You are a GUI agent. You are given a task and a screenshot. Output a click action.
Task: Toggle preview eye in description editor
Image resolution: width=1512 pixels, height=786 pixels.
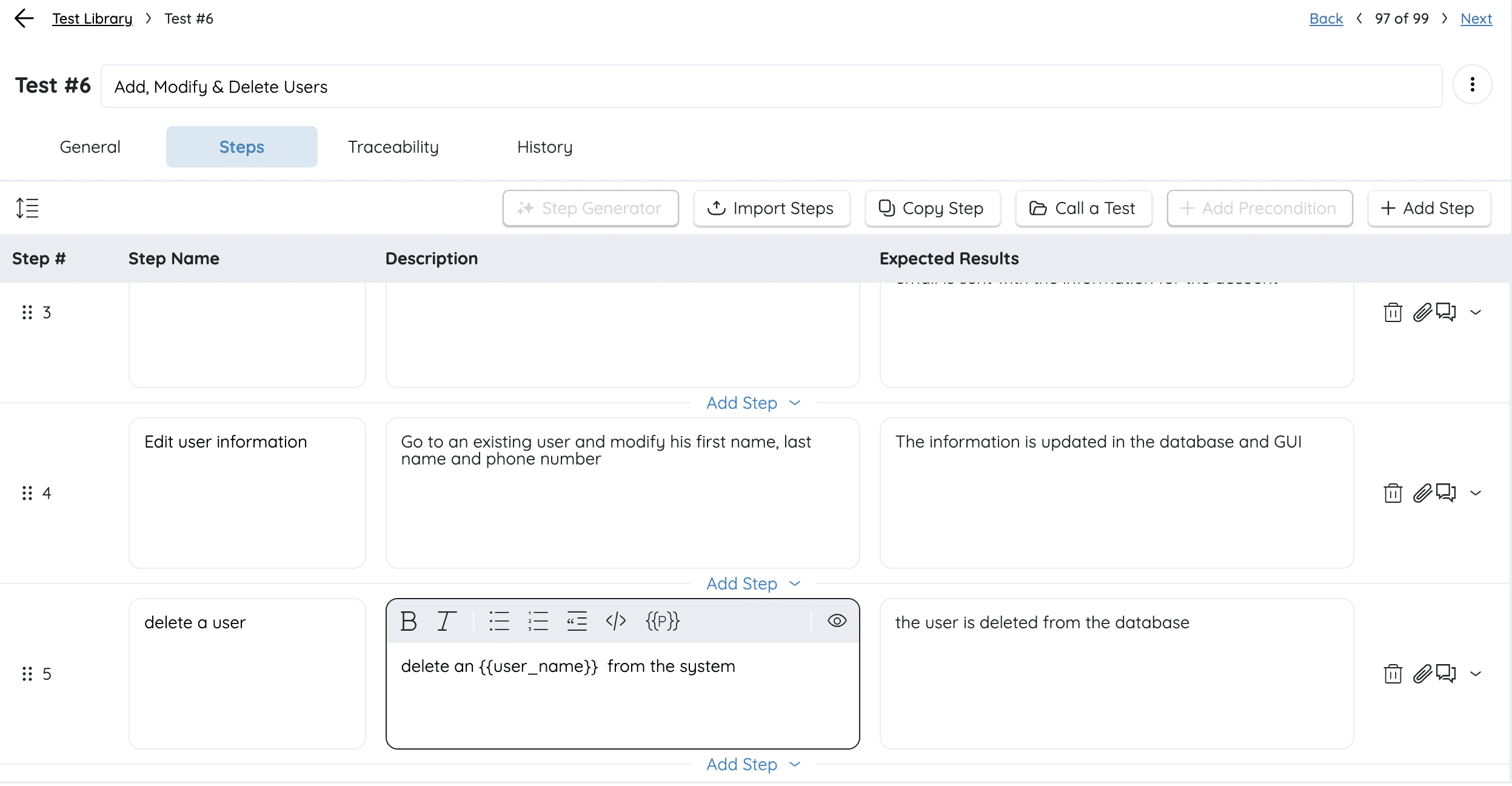click(837, 621)
